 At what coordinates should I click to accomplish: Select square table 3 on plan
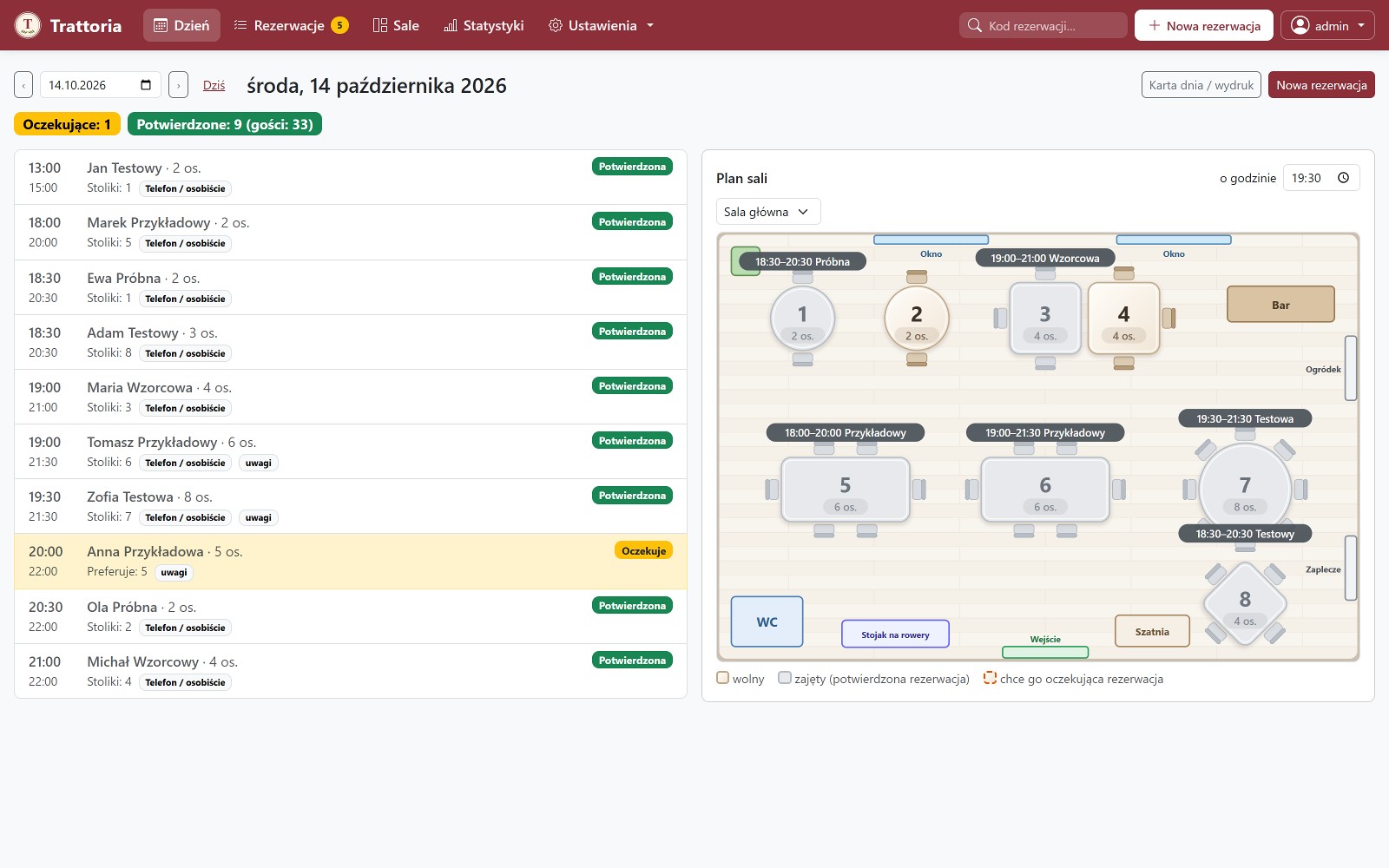[x=1045, y=319]
